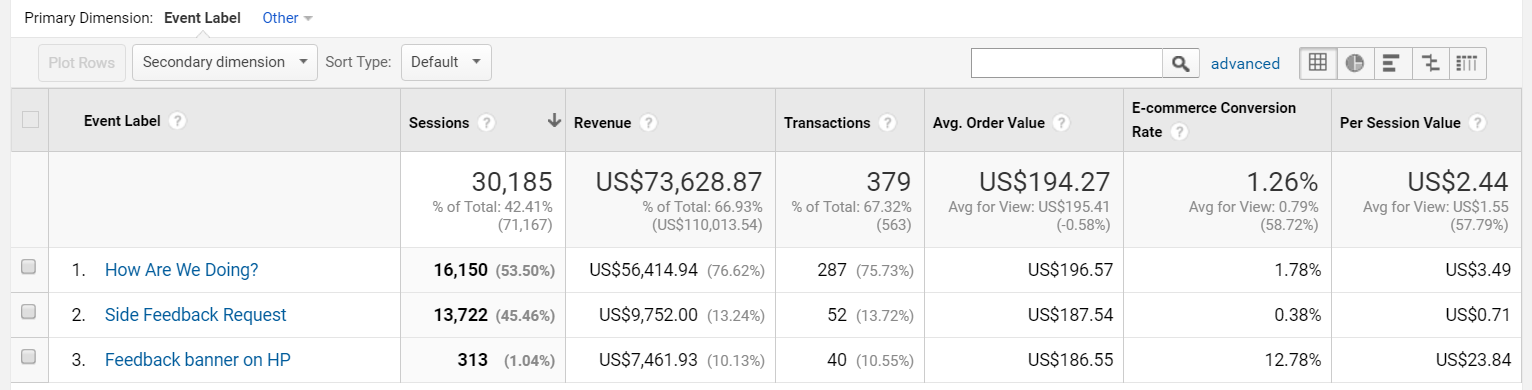1532x390 pixels.
Task: Switch to Data table view icon
Action: click(x=1318, y=63)
